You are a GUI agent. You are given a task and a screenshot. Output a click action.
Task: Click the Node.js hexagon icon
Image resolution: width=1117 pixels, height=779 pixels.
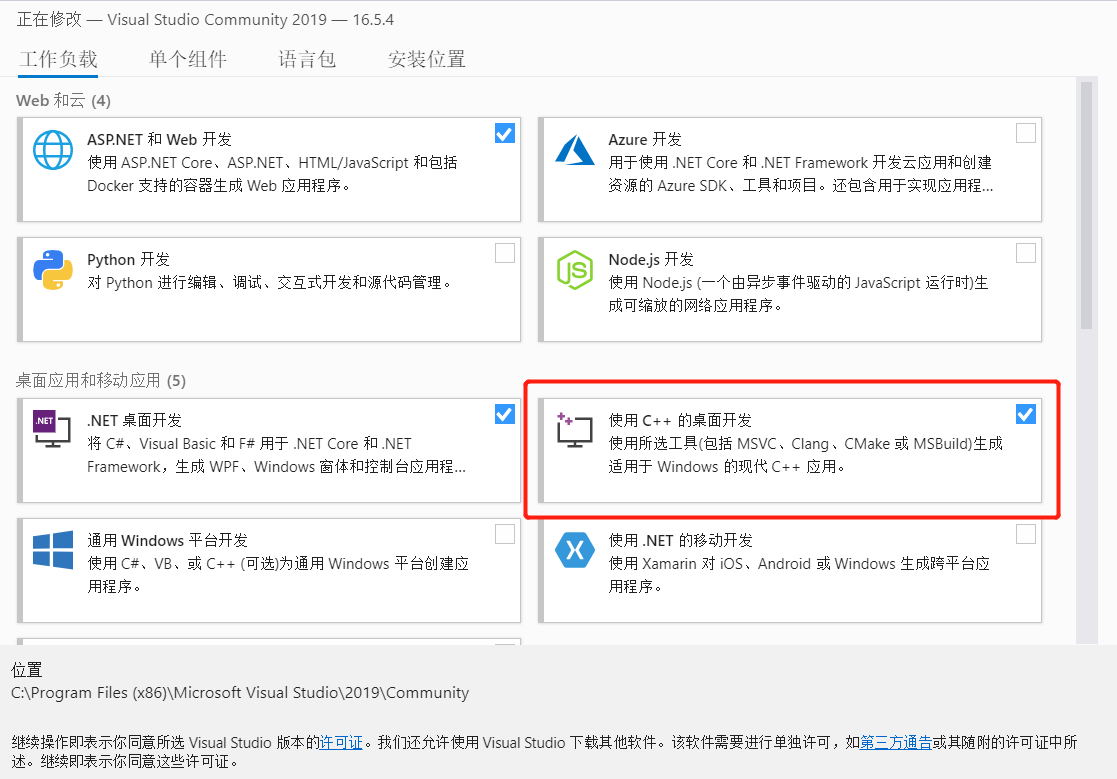tap(575, 270)
